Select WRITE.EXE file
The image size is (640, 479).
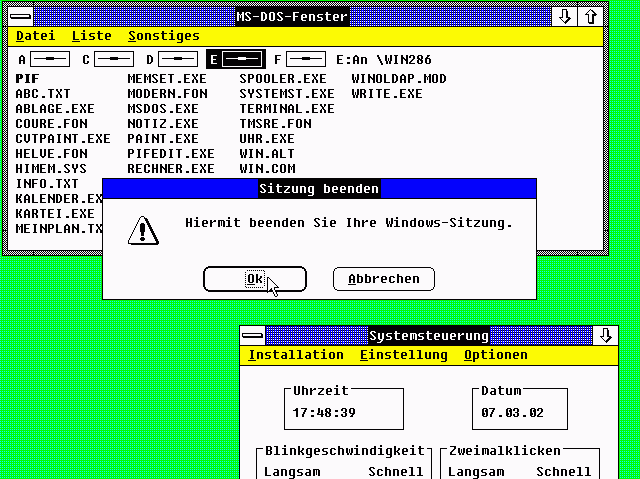[x=387, y=94]
